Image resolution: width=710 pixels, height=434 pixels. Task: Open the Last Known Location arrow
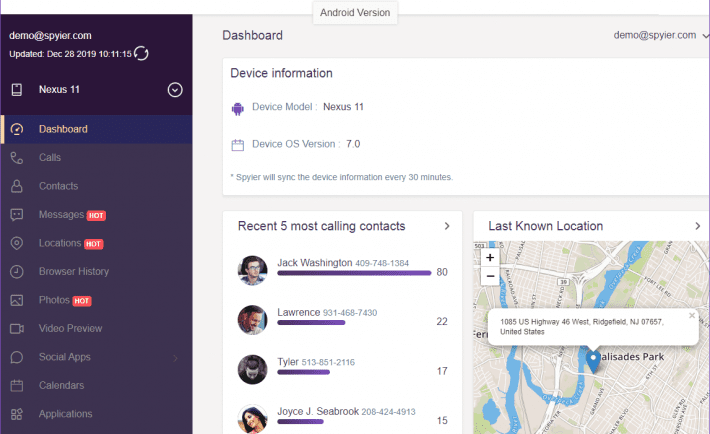697,226
